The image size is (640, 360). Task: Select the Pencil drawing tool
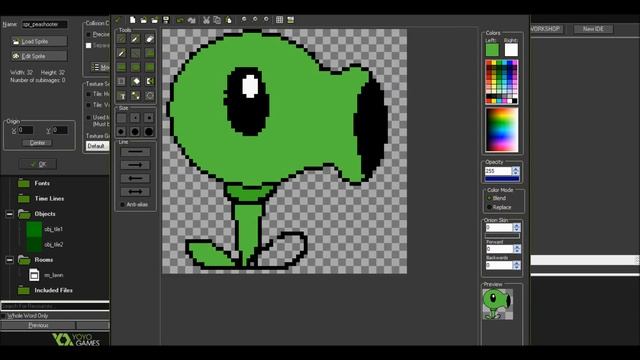(122, 38)
